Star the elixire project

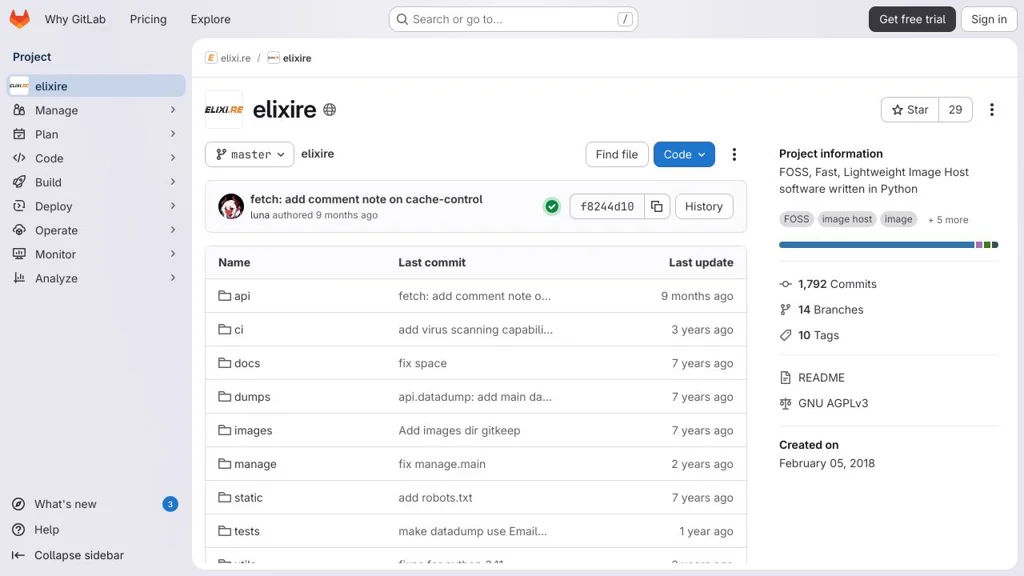click(x=910, y=110)
